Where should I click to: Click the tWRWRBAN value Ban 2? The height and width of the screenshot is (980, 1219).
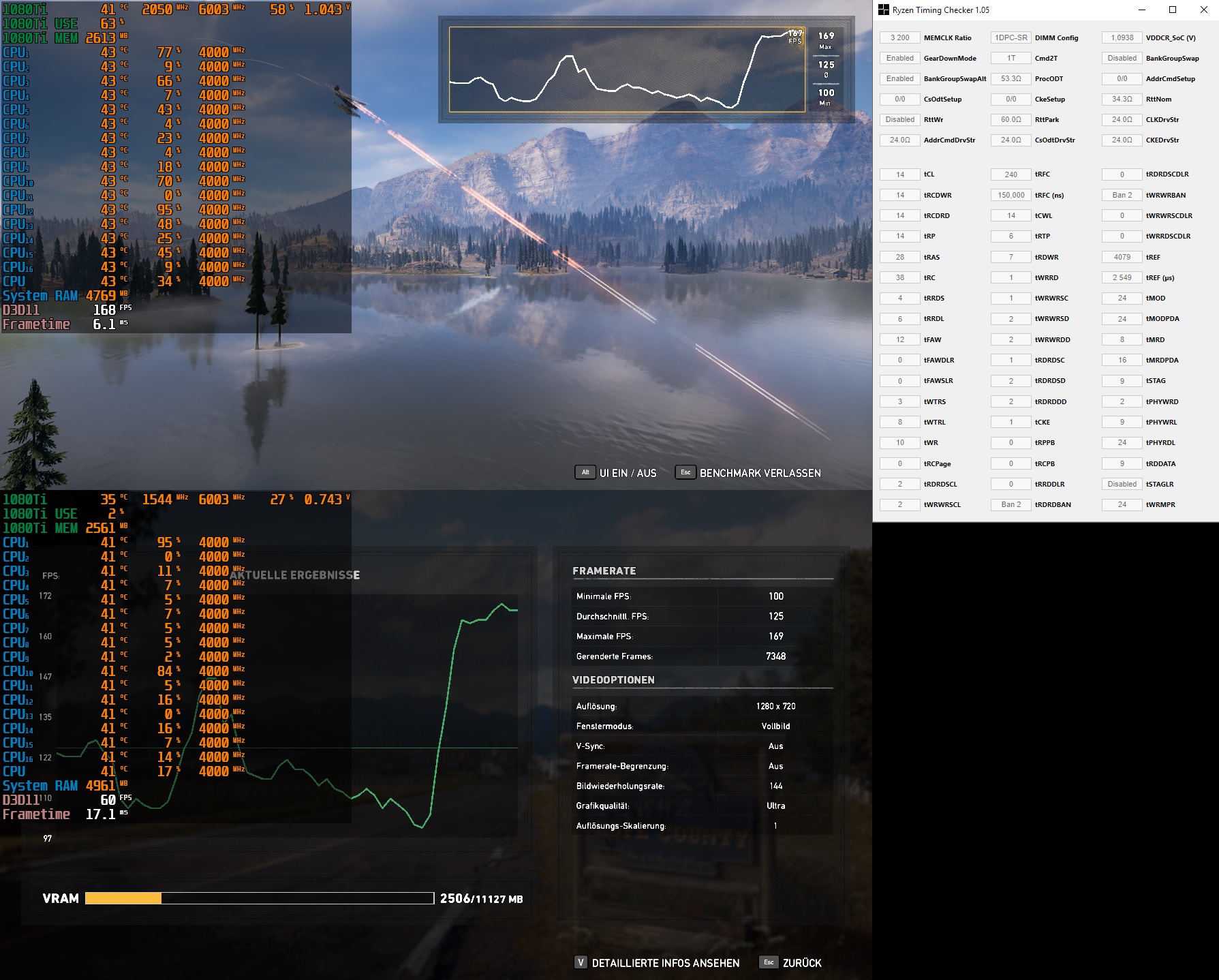(1122, 195)
